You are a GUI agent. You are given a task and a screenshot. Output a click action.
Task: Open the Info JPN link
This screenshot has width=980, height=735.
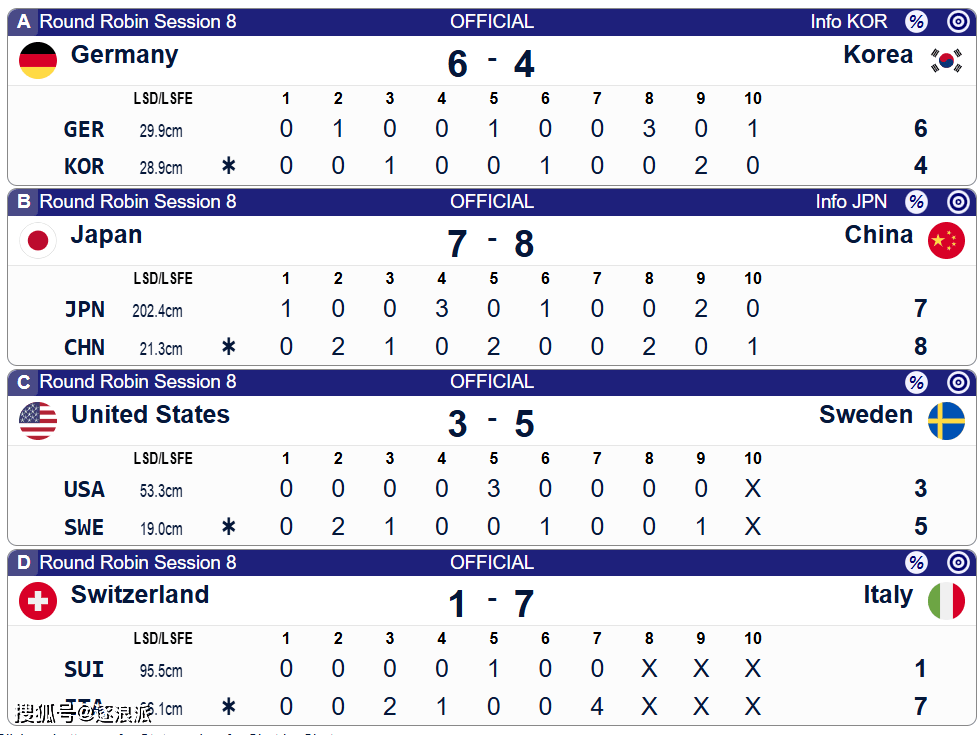click(x=850, y=201)
